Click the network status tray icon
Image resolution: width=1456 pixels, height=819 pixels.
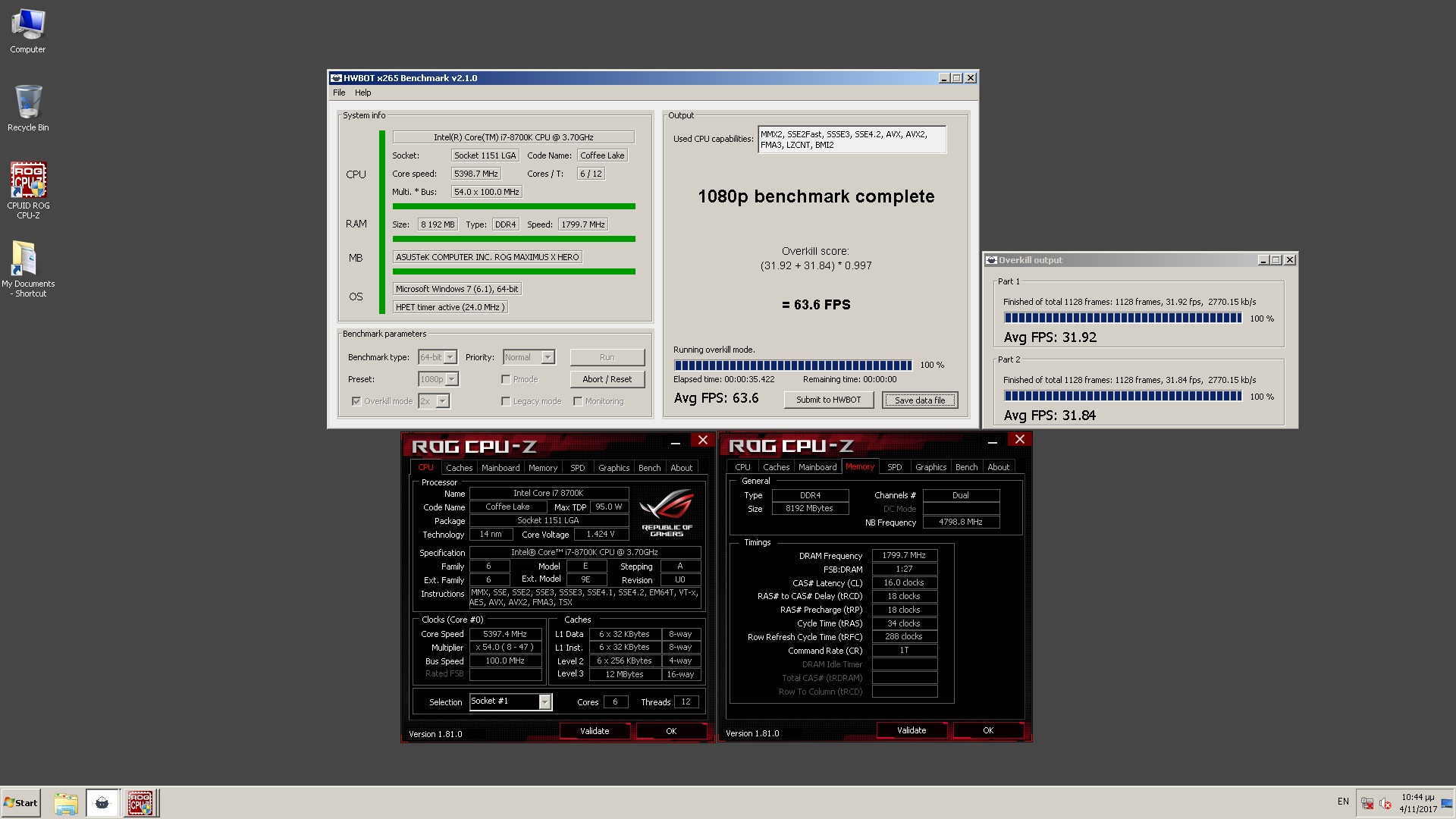(1367, 803)
